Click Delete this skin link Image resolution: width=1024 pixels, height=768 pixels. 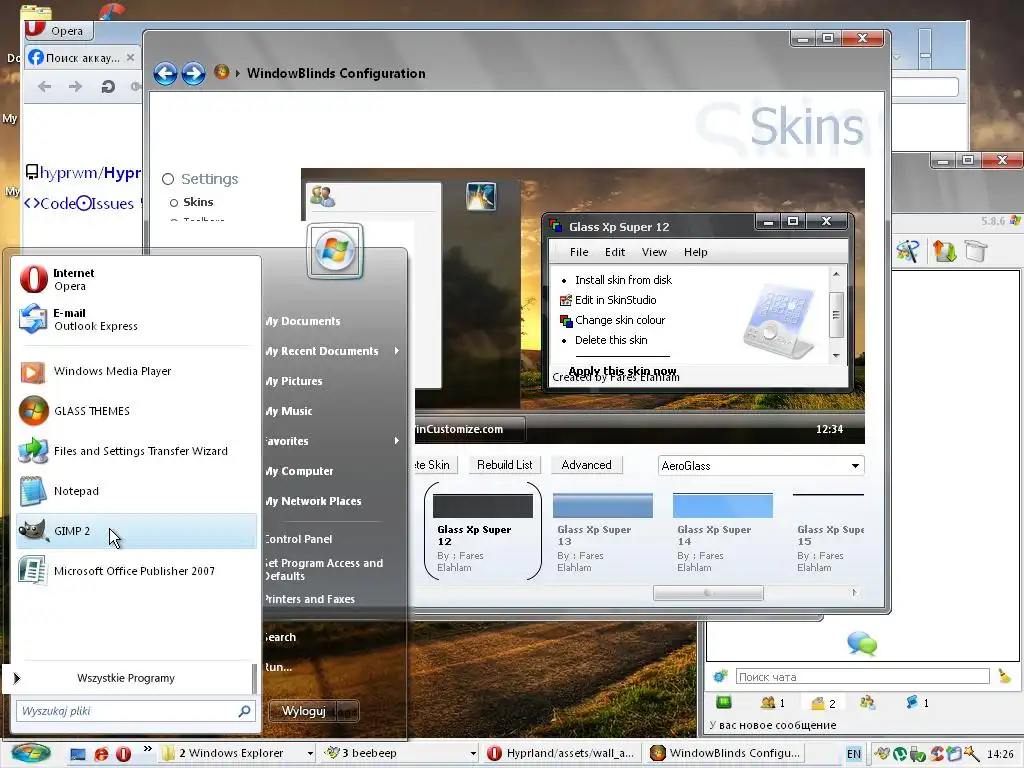(x=611, y=340)
